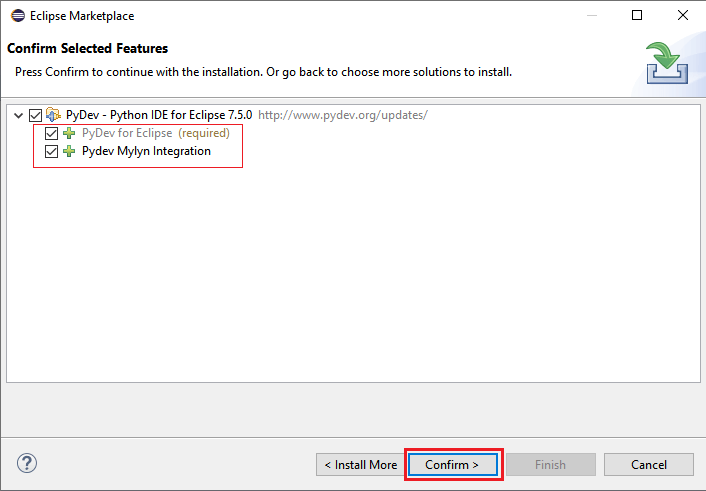Click plus icon beside PyDev for Eclipse
Viewport: 706px width, 491px height.
(69, 133)
